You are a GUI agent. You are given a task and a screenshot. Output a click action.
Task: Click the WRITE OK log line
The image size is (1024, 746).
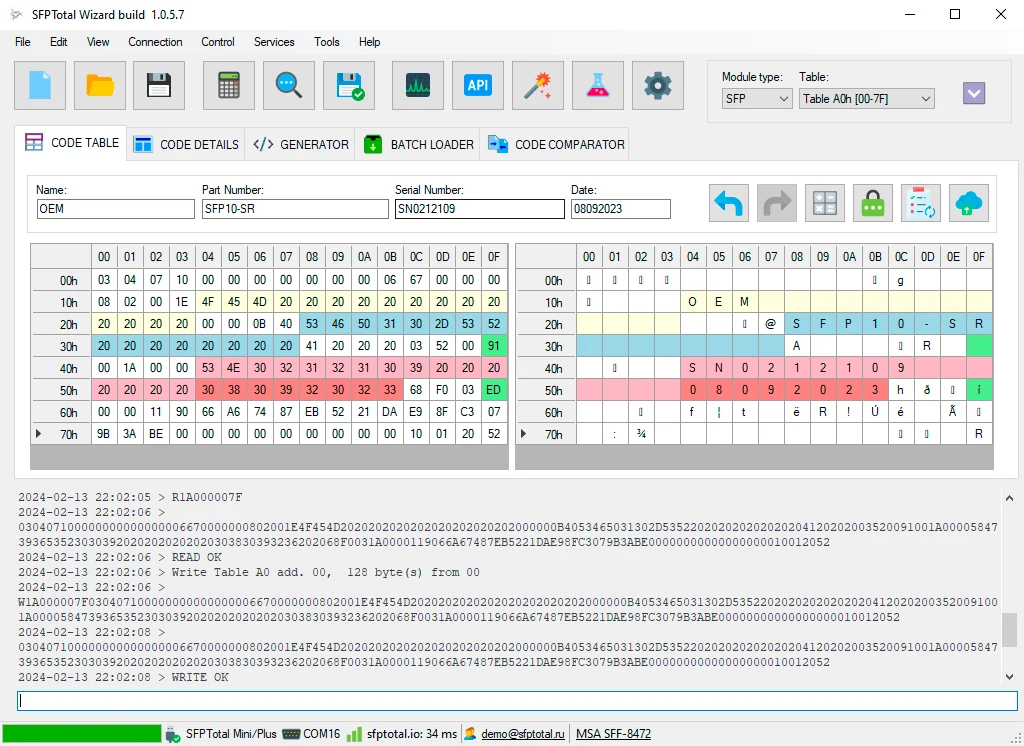[x=124, y=677]
